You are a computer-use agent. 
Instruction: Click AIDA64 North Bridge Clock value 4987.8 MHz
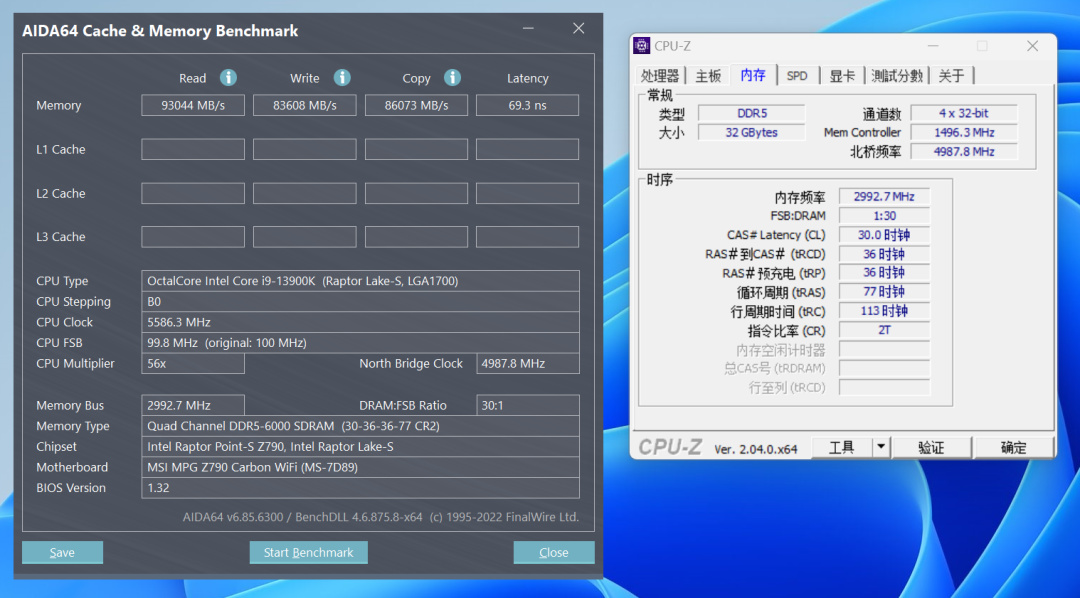tap(528, 363)
